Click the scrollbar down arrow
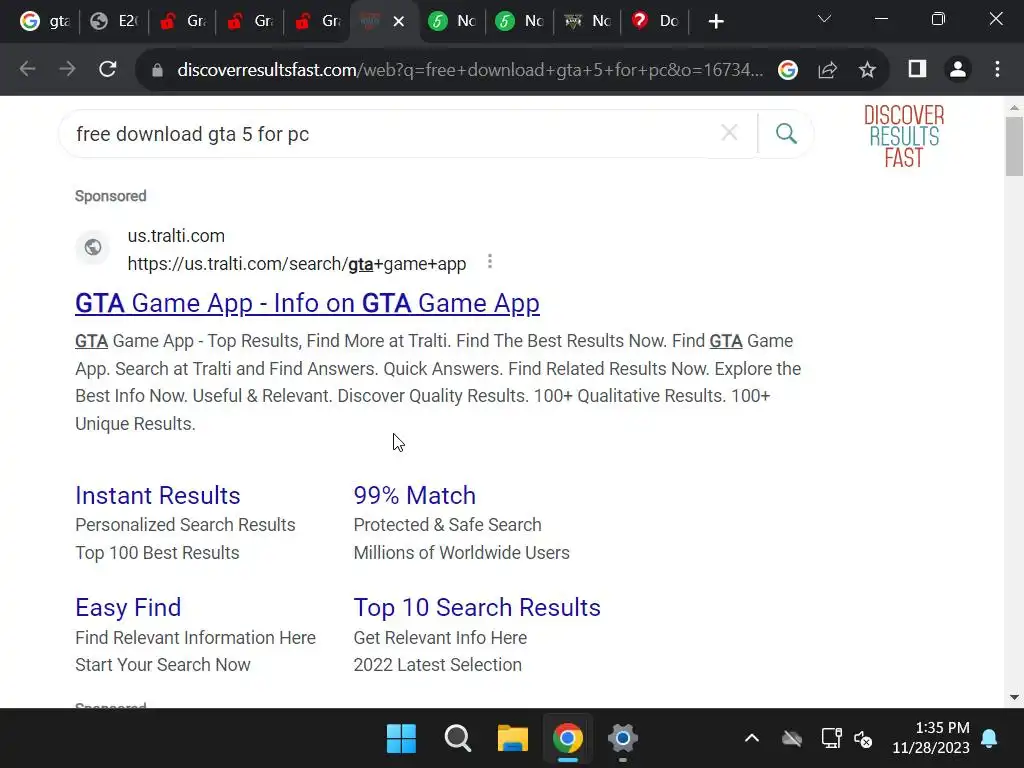Viewport: 1024px width, 768px height. pyautogui.click(x=1014, y=697)
